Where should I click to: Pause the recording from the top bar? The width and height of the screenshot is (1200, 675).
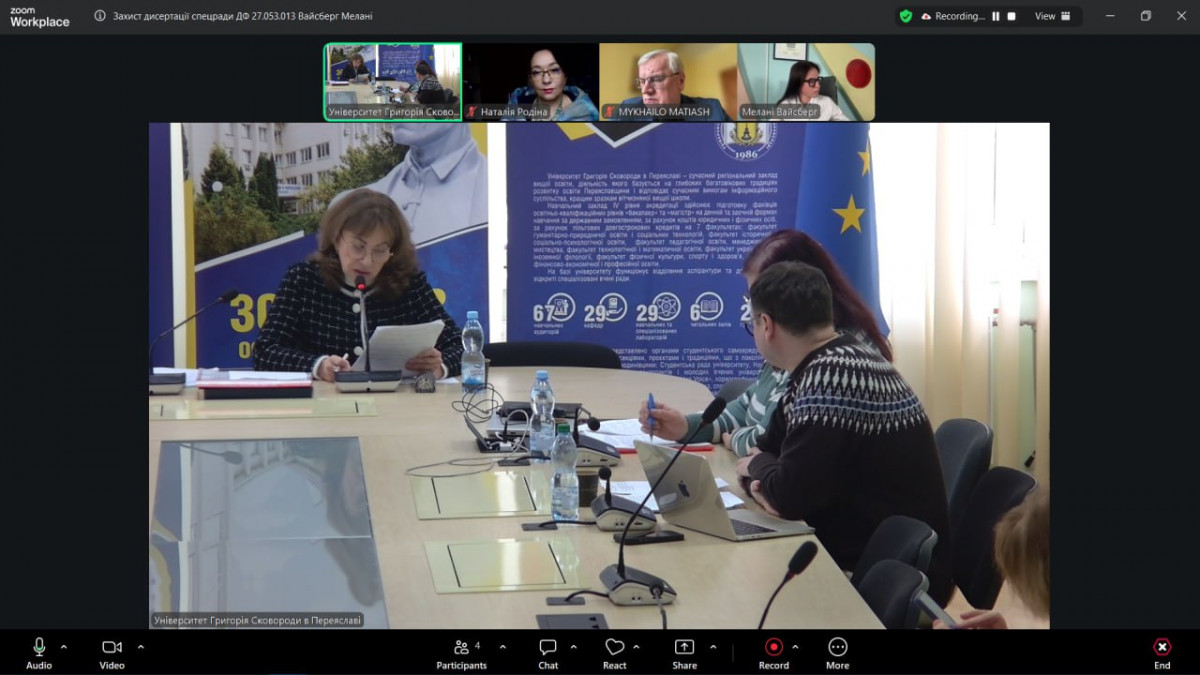coord(995,16)
